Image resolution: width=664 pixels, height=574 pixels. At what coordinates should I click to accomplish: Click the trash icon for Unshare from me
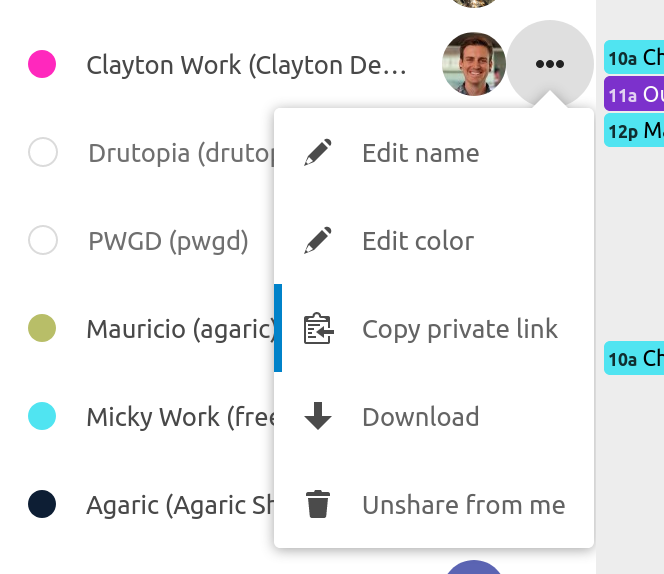(x=318, y=505)
